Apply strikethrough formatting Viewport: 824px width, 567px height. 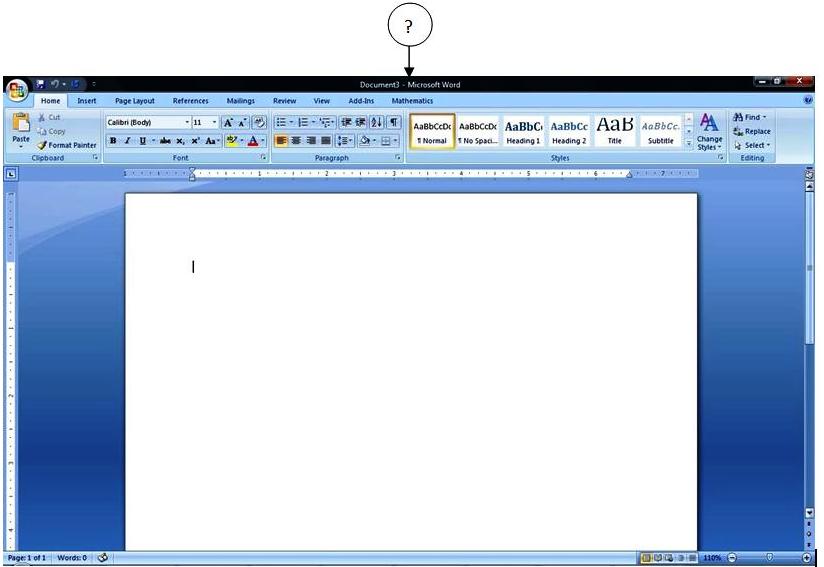pos(165,141)
